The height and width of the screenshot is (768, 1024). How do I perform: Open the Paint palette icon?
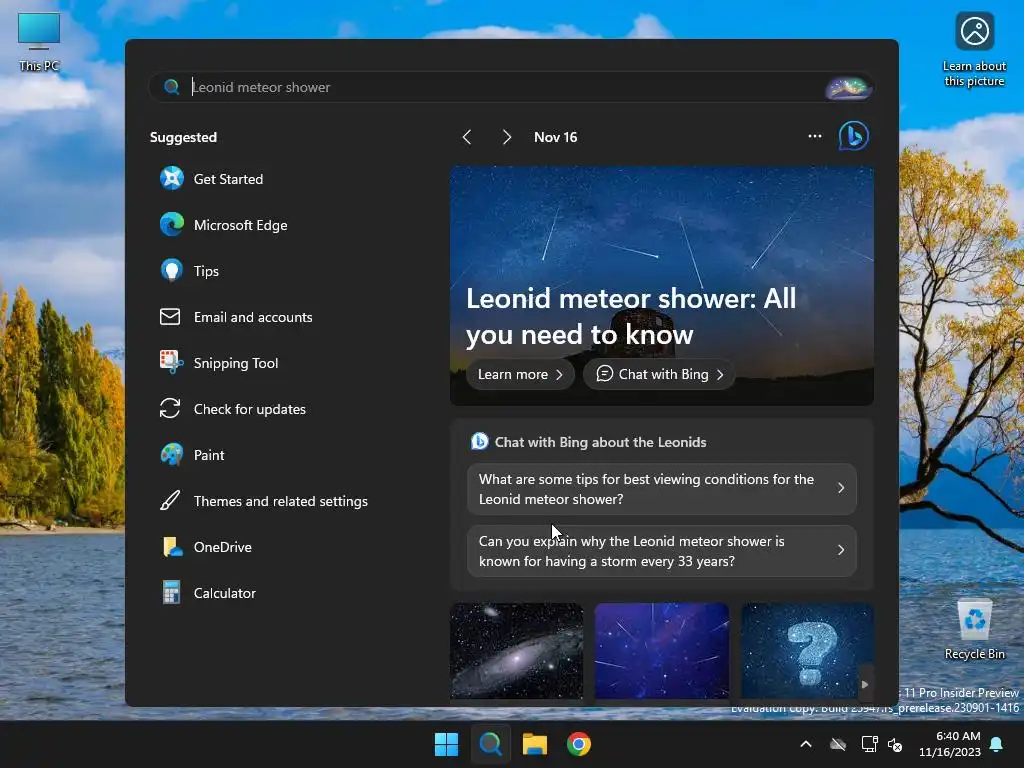point(172,455)
